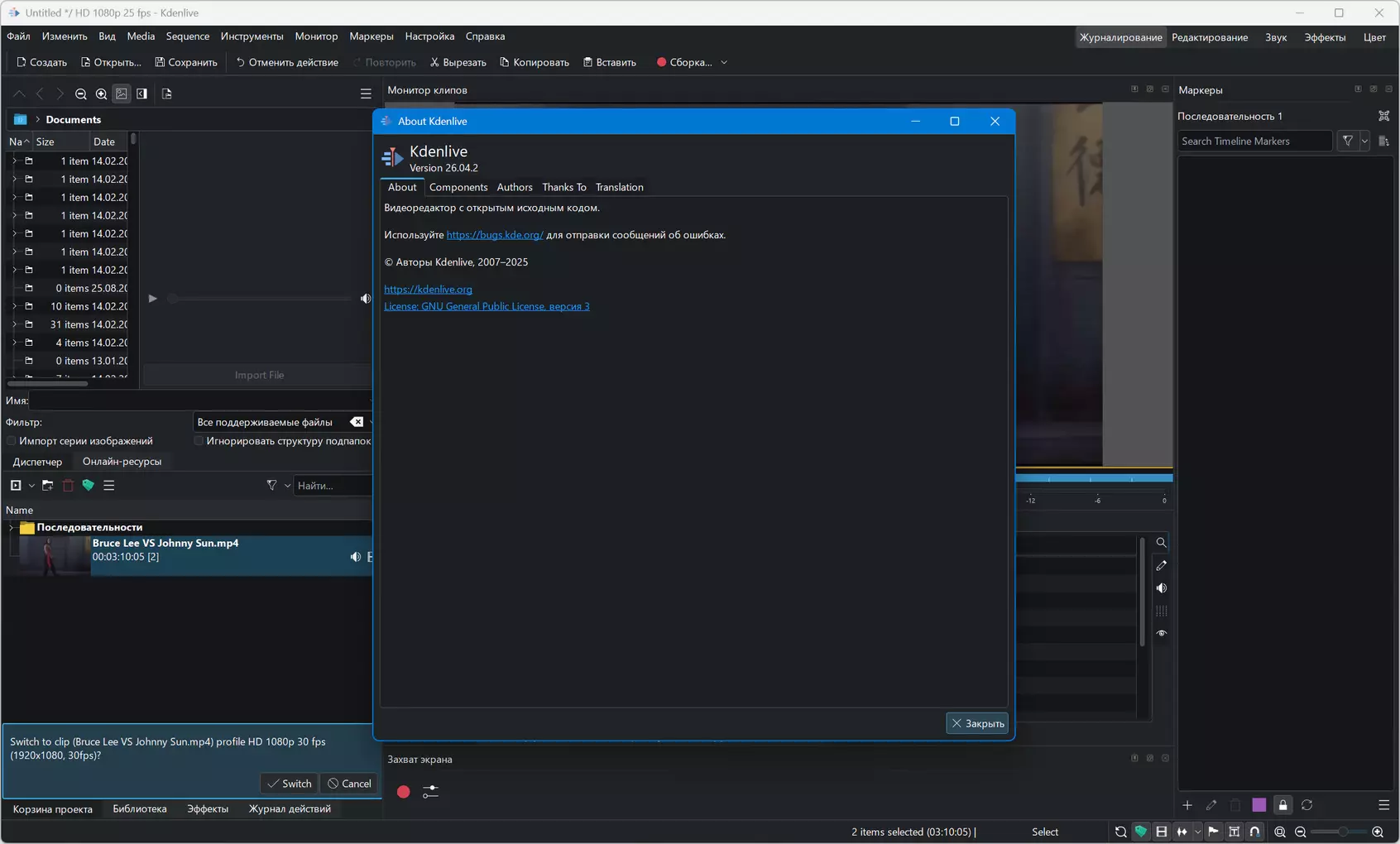Click the blue Documents folder icon
The image size is (1400, 844).
pyautogui.click(x=21, y=120)
